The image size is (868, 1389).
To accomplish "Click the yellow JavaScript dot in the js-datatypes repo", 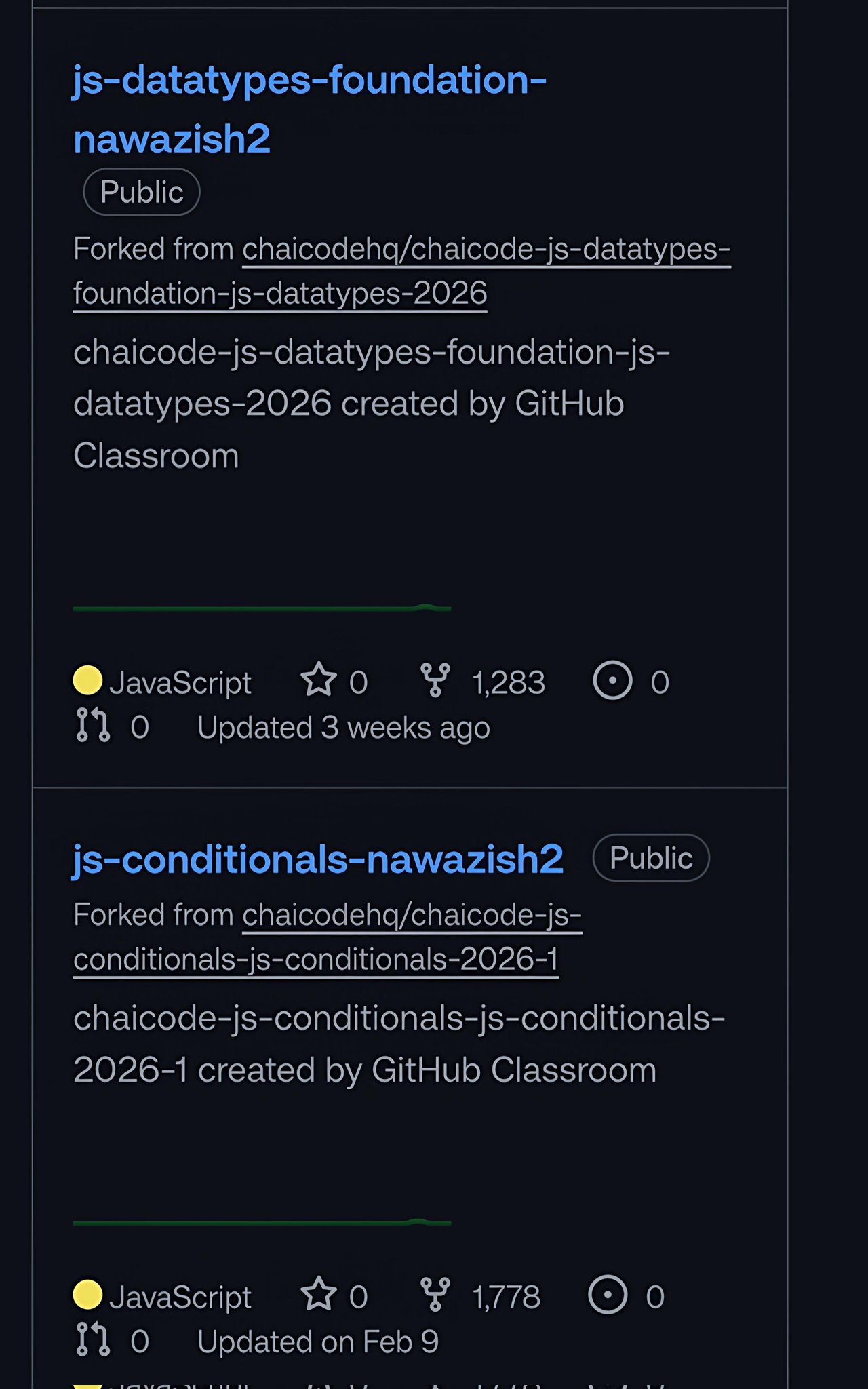I will click(x=87, y=680).
